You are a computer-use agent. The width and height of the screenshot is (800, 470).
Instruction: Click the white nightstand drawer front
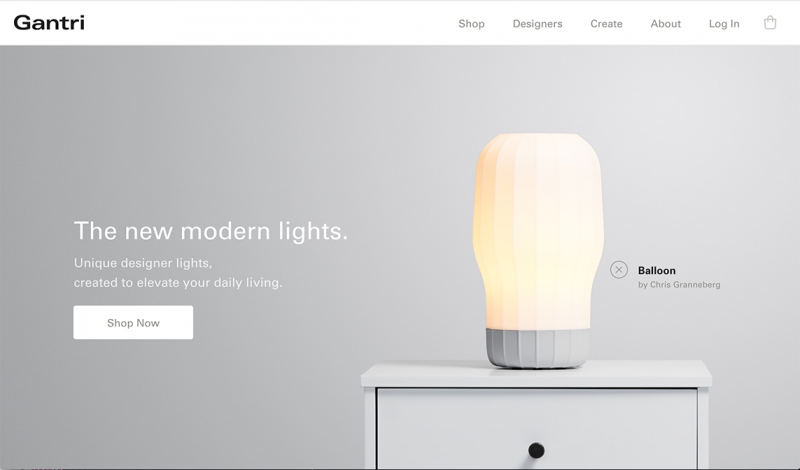[x=537, y=429]
